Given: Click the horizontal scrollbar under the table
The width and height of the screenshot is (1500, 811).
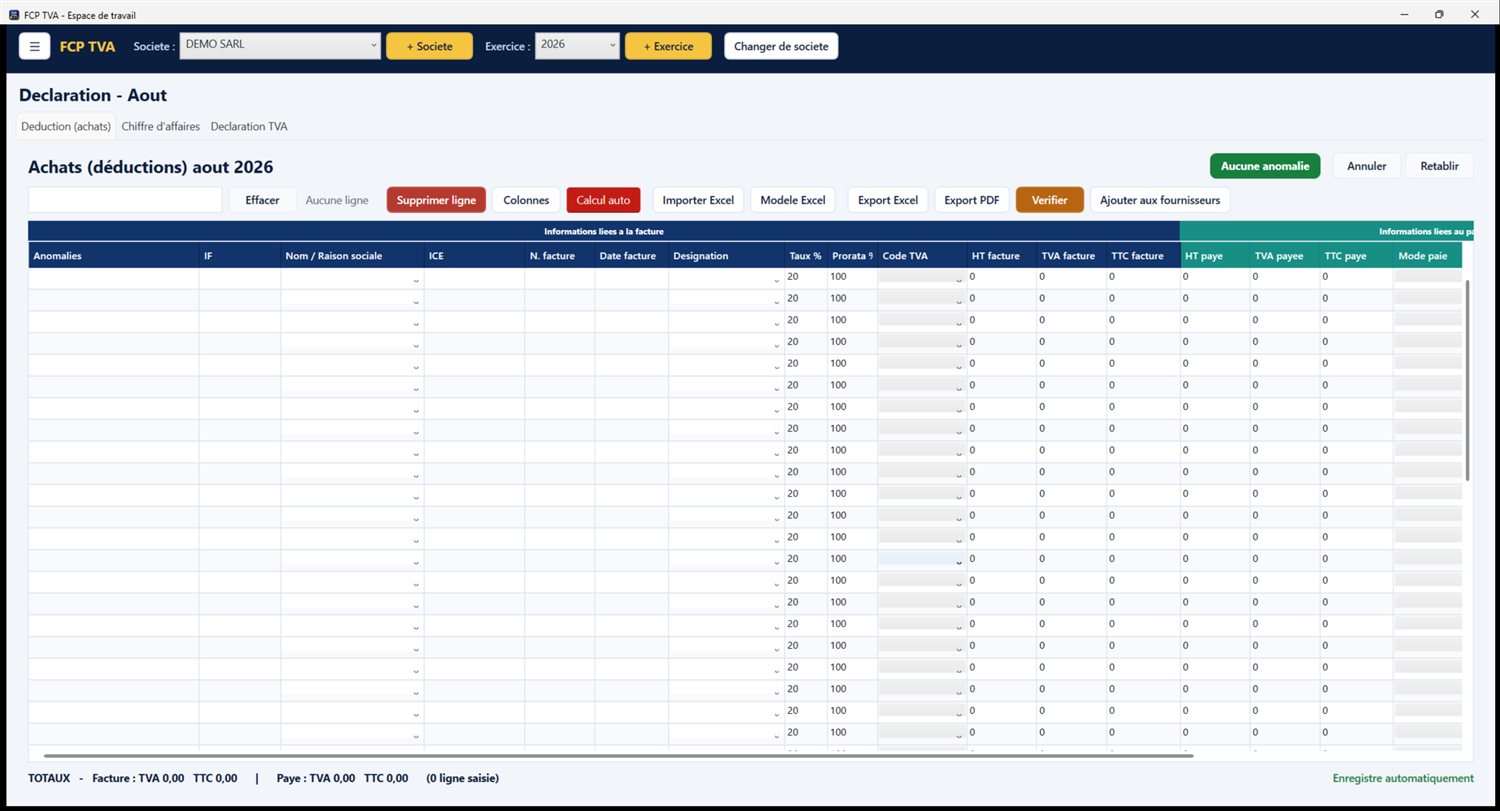Looking at the screenshot, I should coord(618,756).
